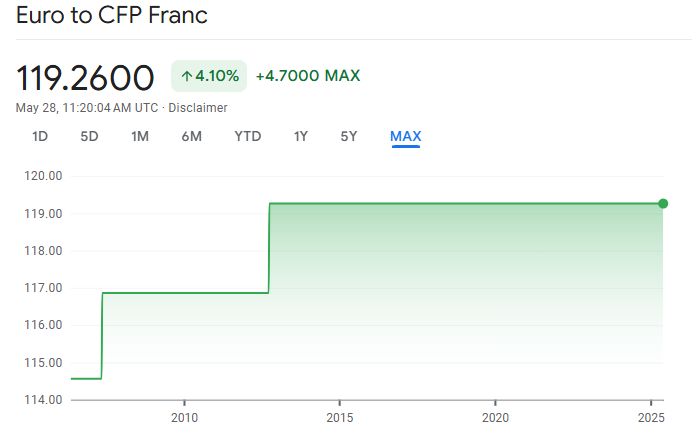Click the 2010 x-axis label

tap(183, 416)
